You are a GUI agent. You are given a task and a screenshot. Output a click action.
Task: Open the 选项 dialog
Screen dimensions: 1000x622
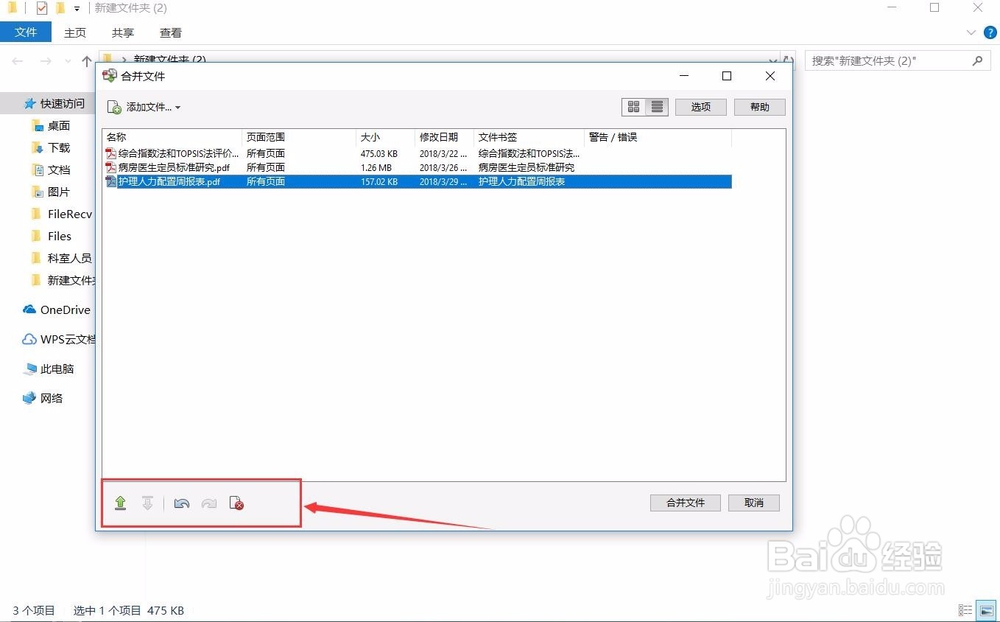700,107
